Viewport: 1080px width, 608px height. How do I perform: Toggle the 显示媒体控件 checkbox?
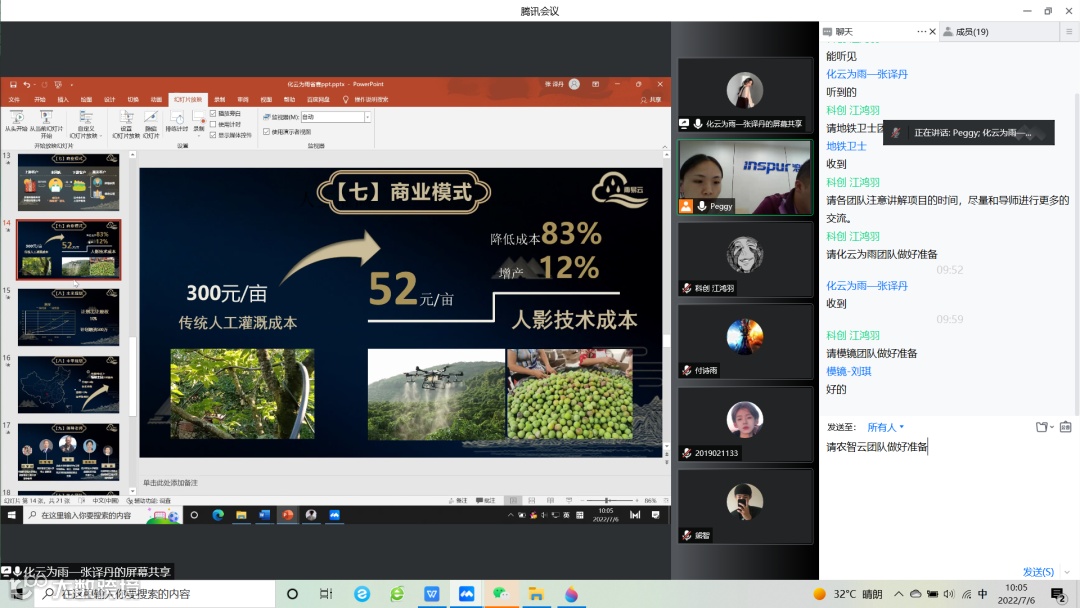click(x=213, y=135)
